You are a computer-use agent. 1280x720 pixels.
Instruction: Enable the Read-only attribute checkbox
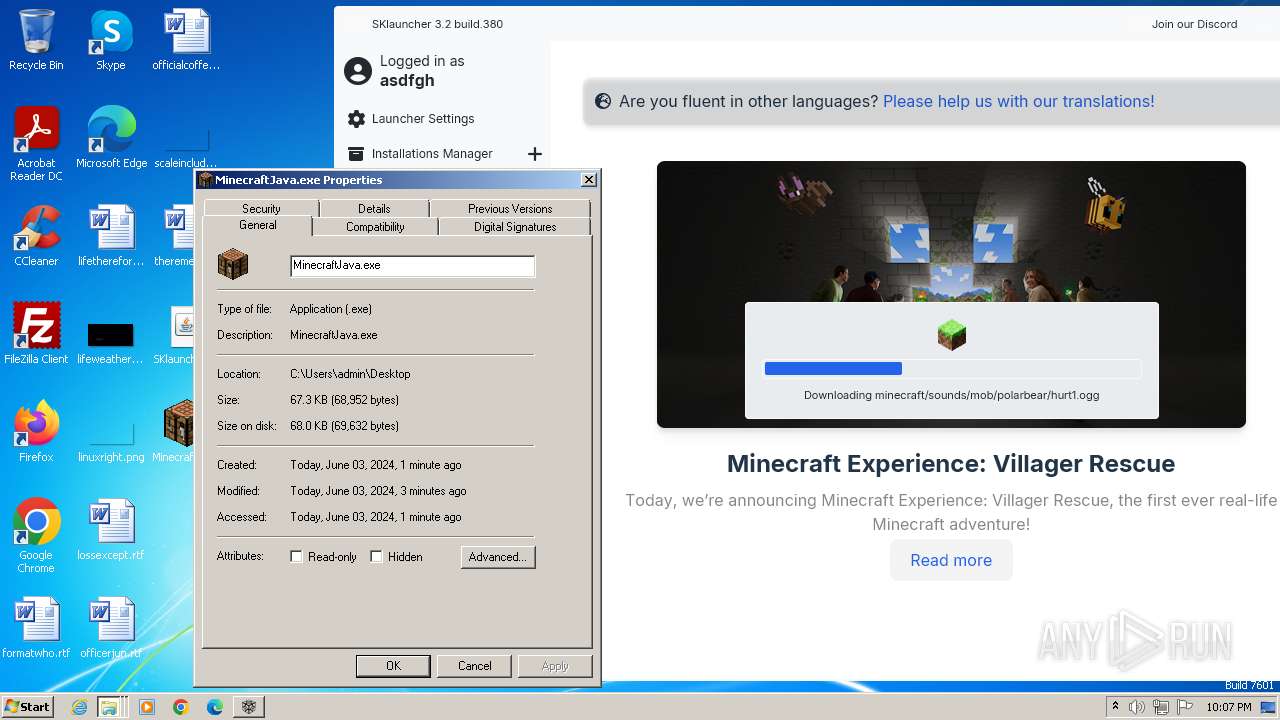(x=297, y=557)
